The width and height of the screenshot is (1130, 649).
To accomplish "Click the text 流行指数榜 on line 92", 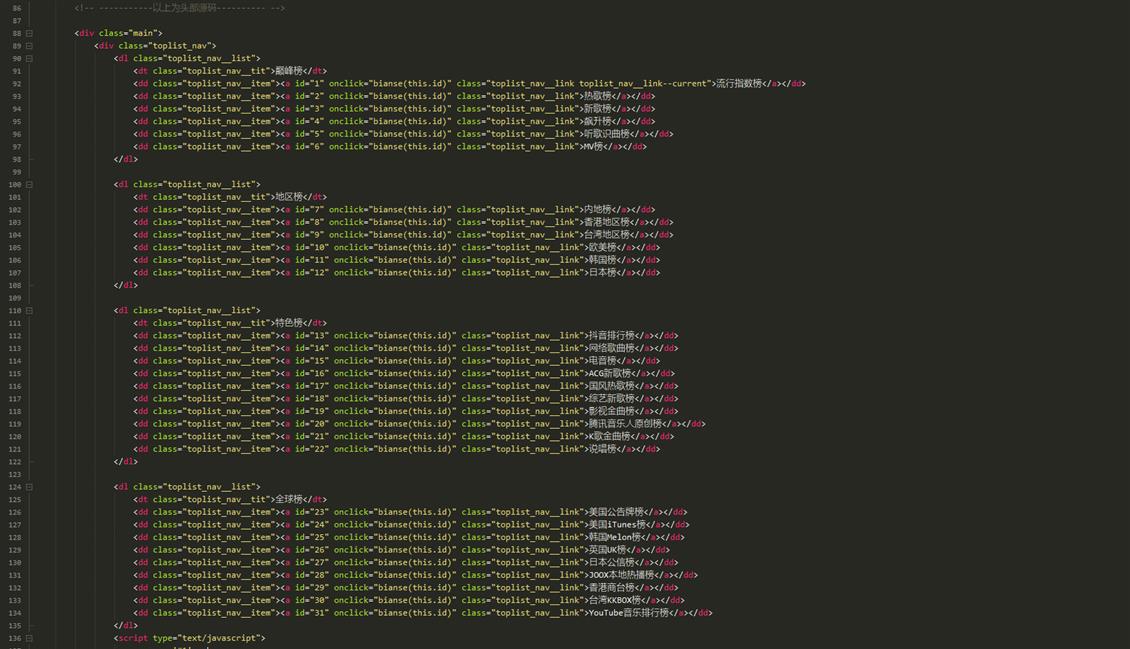I will (x=739, y=84).
